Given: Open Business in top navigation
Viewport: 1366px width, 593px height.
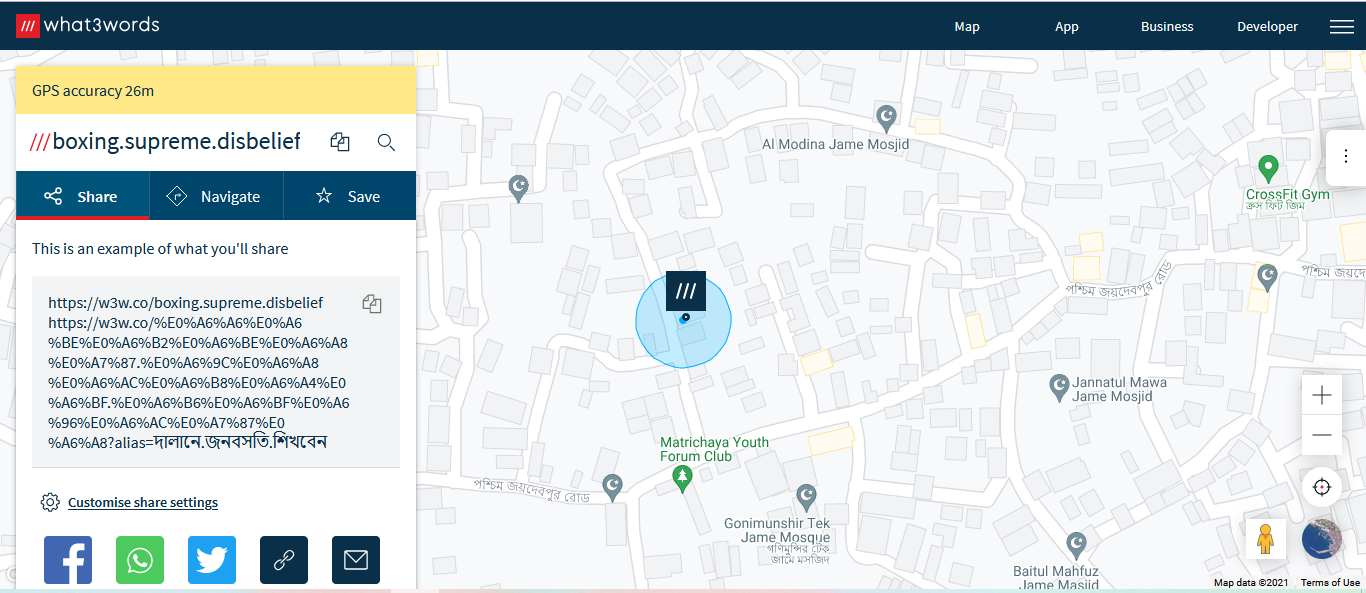Looking at the screenshot, I should pyautogui.click(x=1167, y=27).
